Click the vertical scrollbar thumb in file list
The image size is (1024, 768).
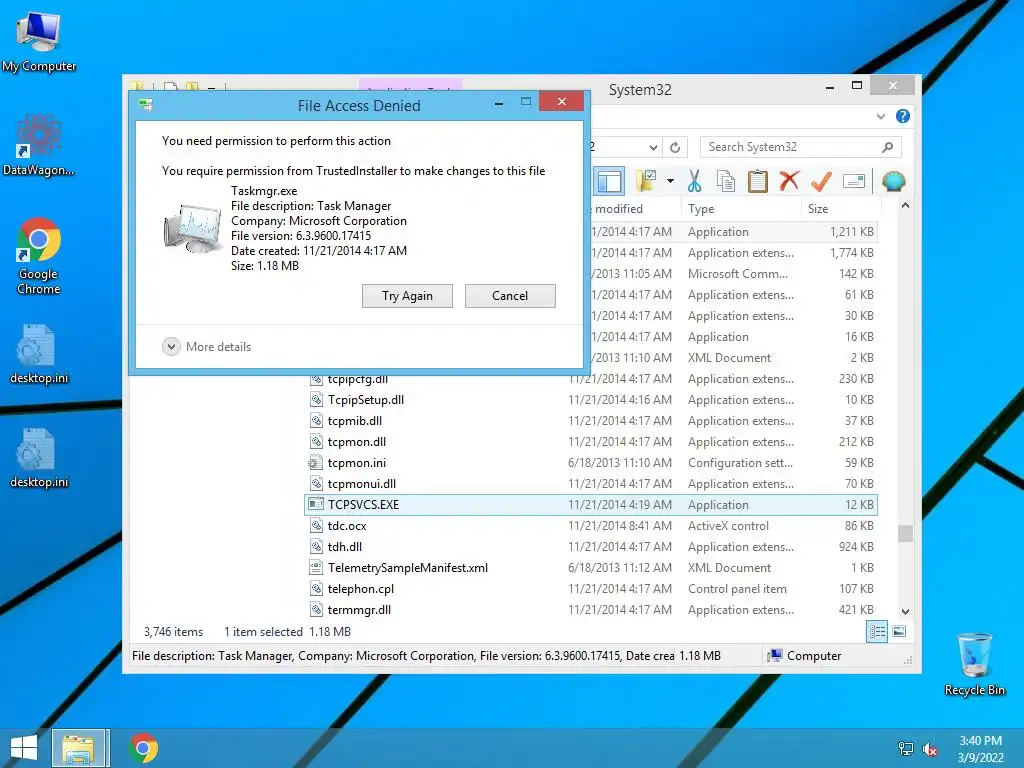coord(905,533)
